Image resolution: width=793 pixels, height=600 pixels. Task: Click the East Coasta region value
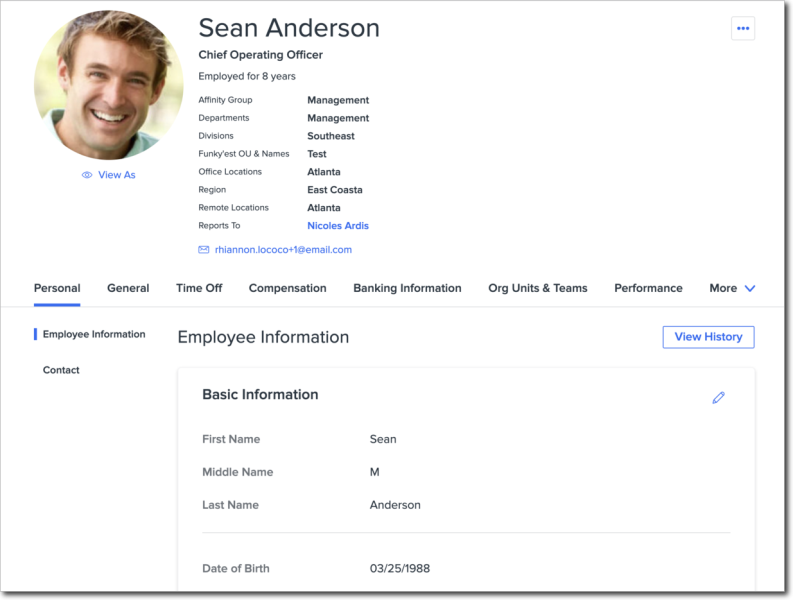[335, 190]
